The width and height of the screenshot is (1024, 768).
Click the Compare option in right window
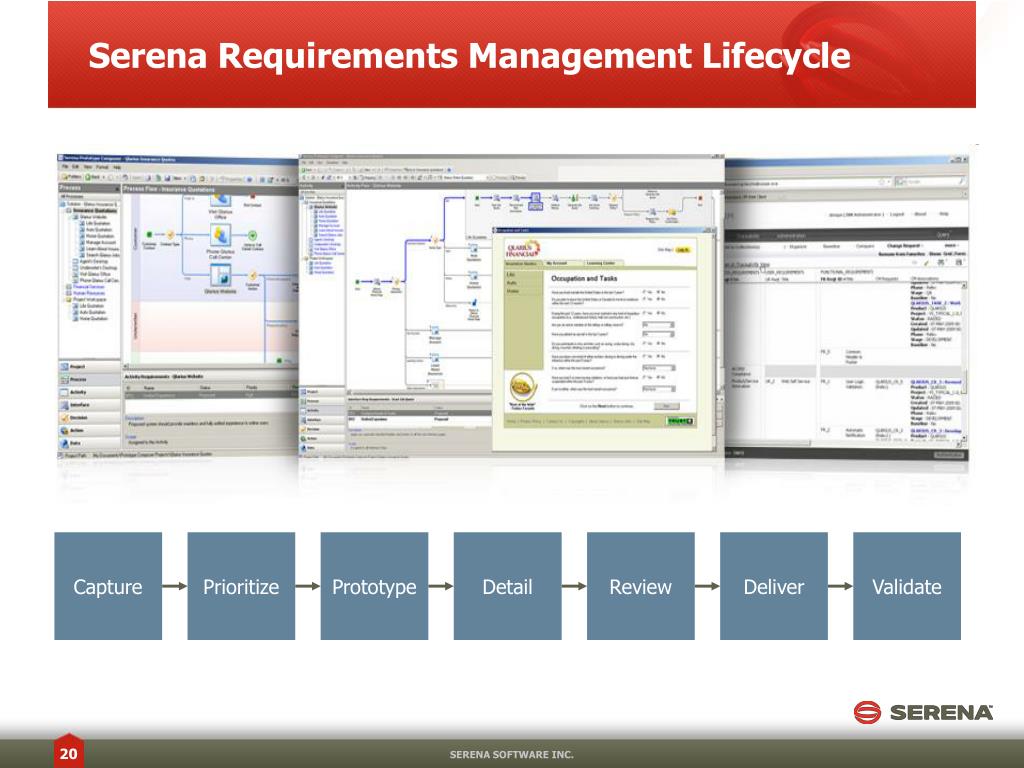(x=865, y=246)
